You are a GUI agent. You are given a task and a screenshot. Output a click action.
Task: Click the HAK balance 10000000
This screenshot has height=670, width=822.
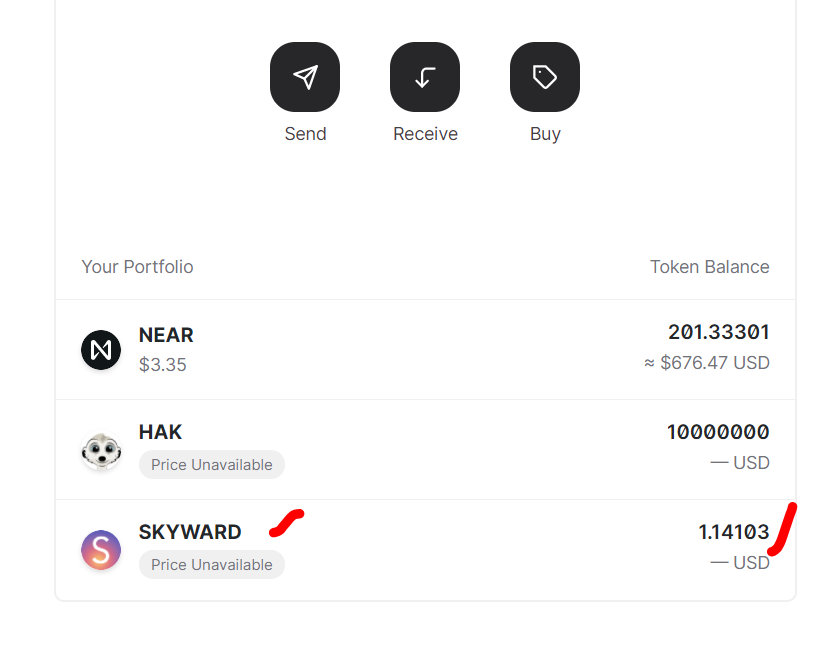[x=718, y=432]
